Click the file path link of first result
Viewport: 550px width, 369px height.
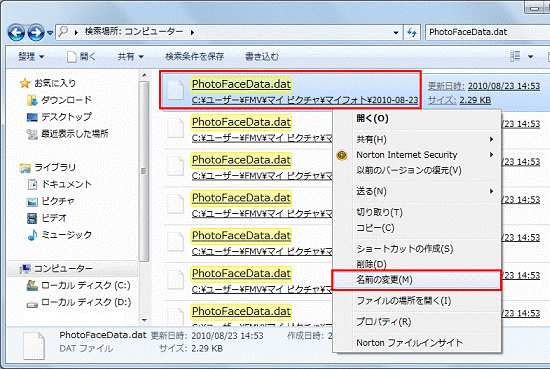point(305,100)
